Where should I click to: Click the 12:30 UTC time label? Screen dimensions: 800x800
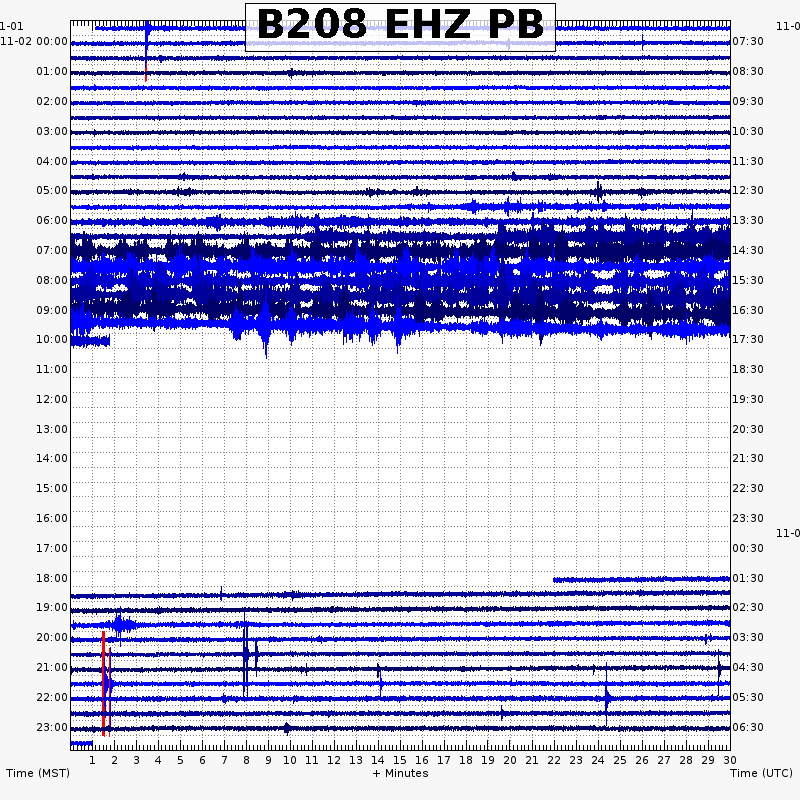coord(748,190)
